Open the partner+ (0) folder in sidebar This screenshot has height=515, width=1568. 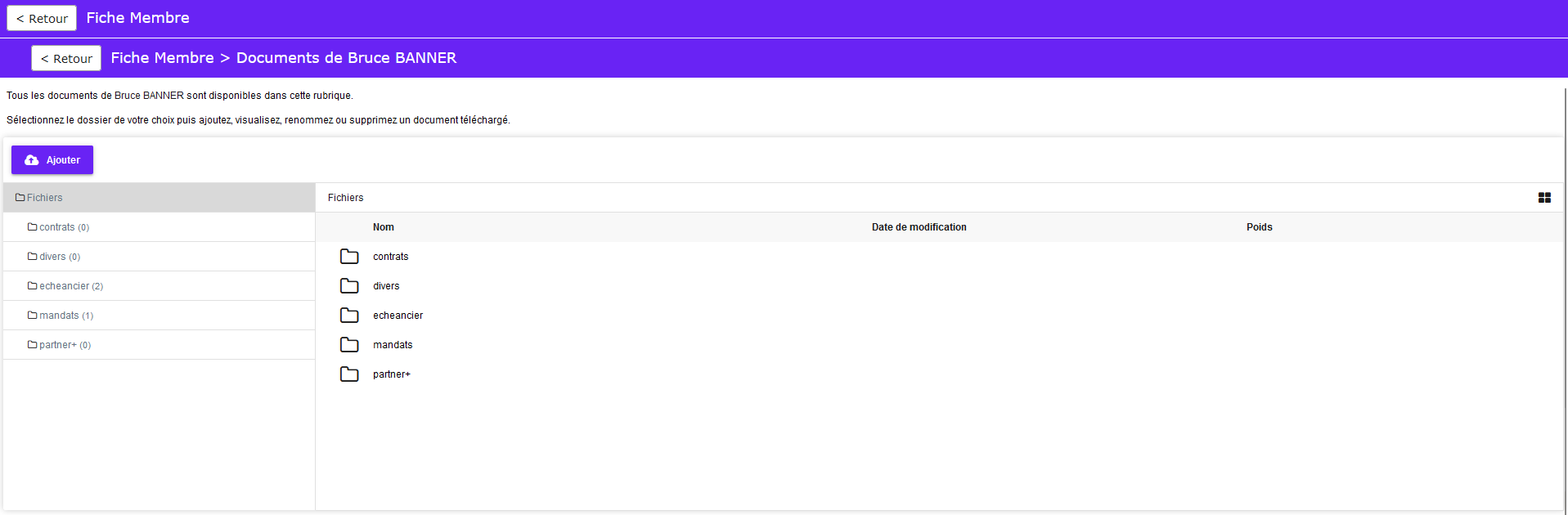coord(159,345)
